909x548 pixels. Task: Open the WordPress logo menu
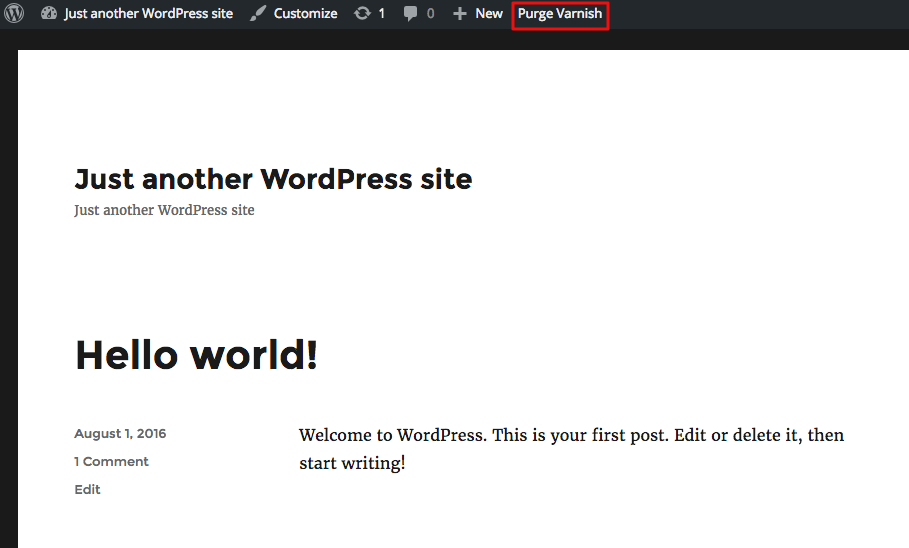pyautogui.click(x=15, y=14)
